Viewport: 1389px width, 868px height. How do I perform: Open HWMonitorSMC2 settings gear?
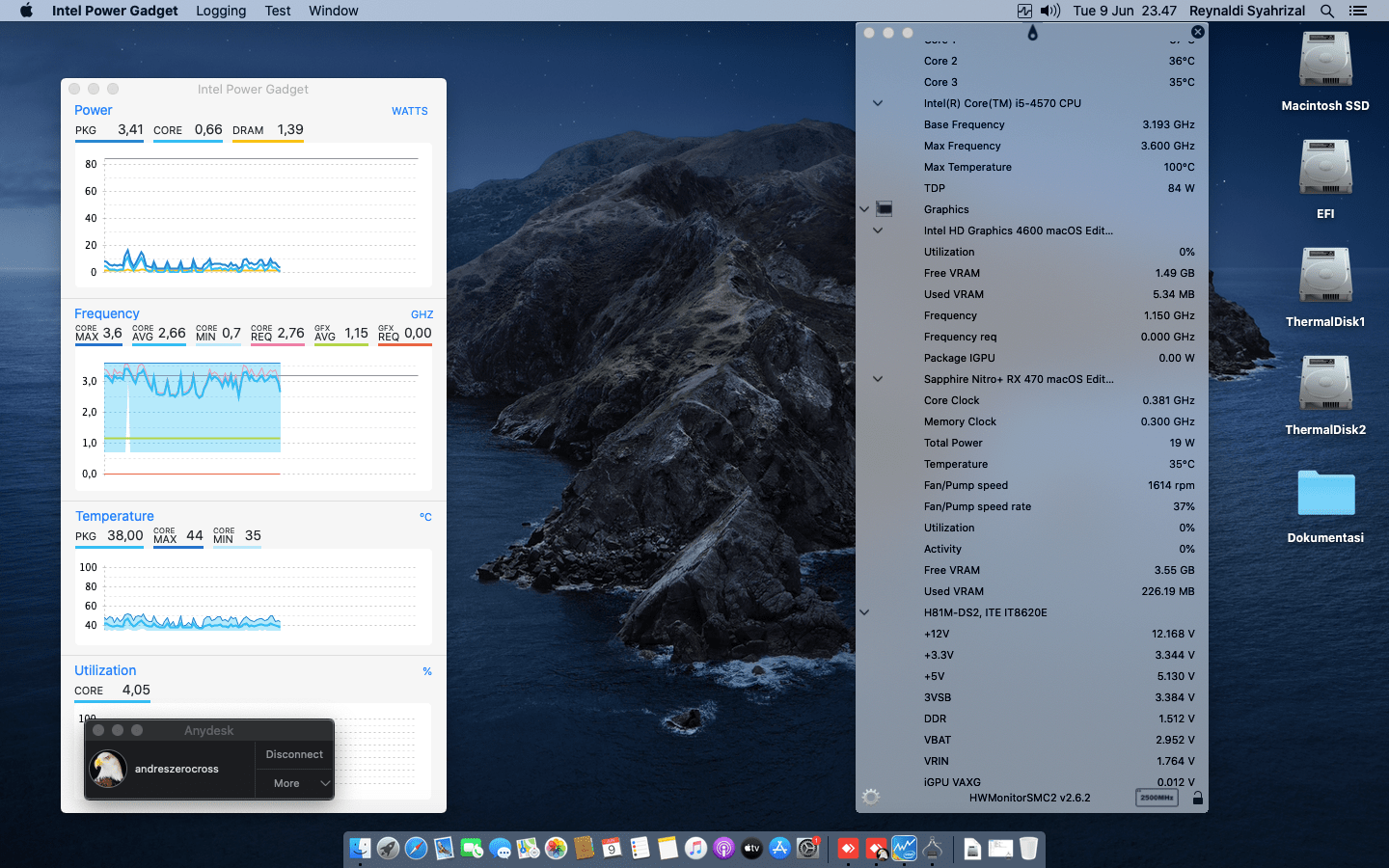click(x=870, y=797)
